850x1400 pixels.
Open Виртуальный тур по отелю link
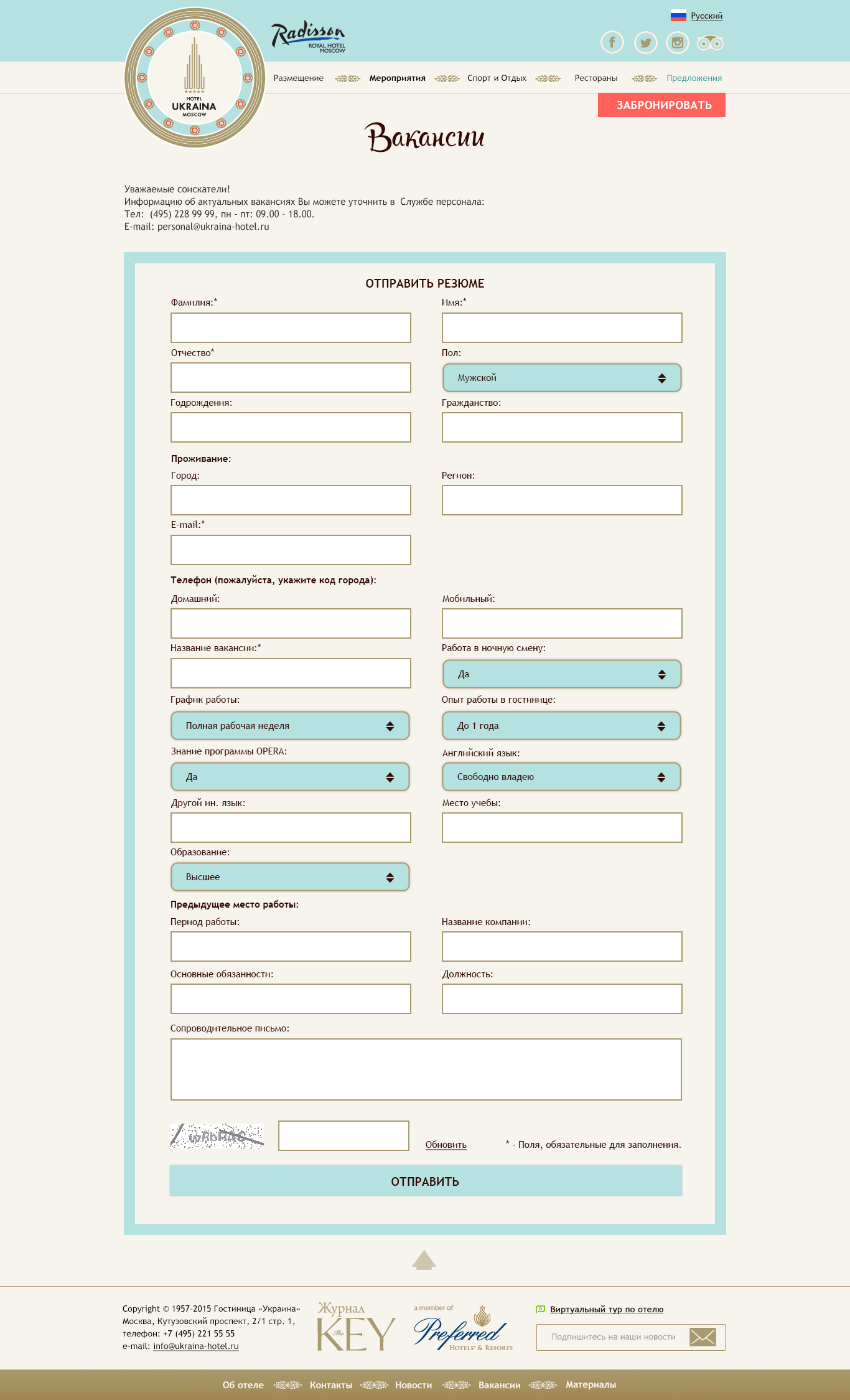click(607, 1309)
